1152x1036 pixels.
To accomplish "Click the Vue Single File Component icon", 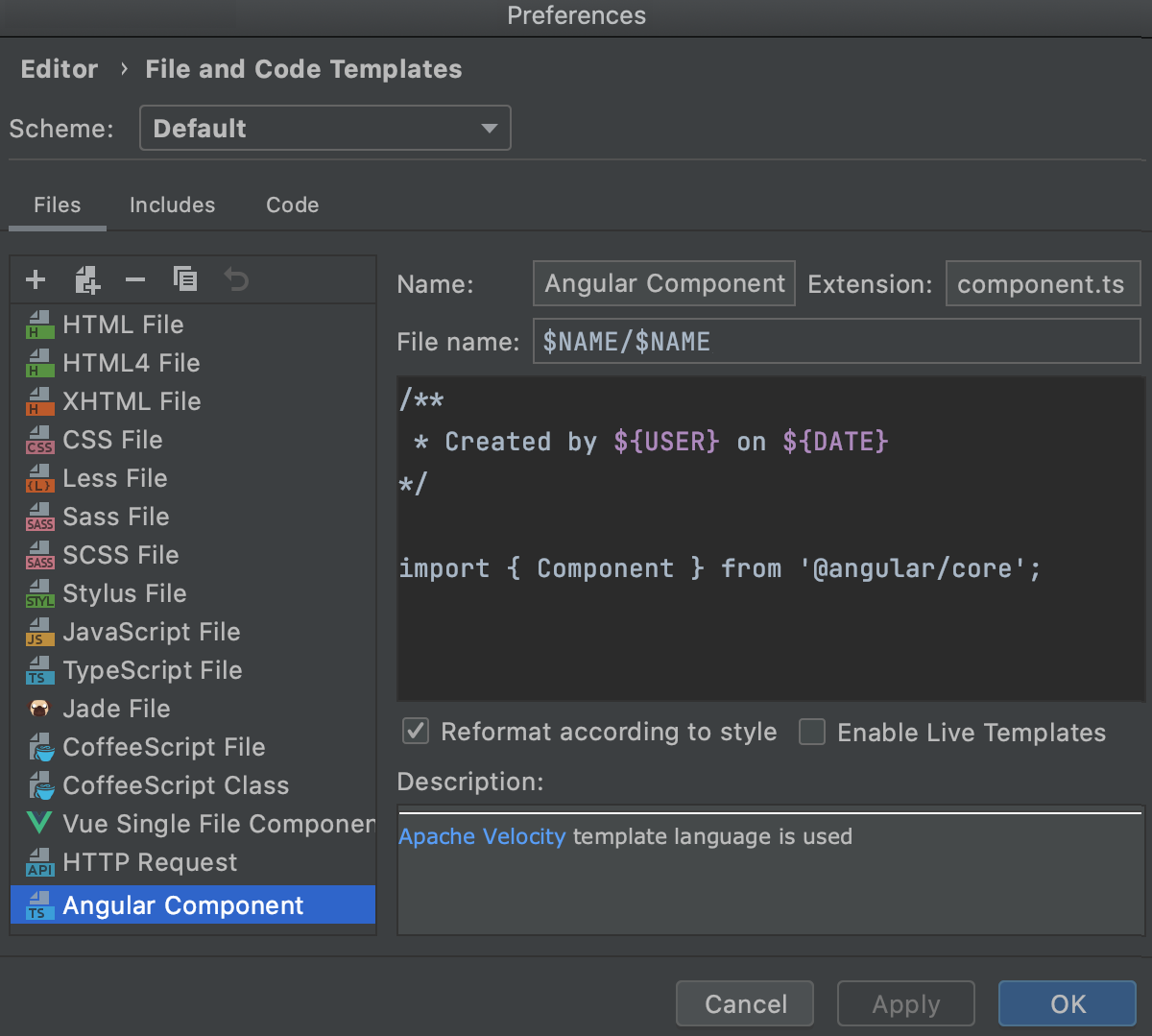I will click(38, 824).
